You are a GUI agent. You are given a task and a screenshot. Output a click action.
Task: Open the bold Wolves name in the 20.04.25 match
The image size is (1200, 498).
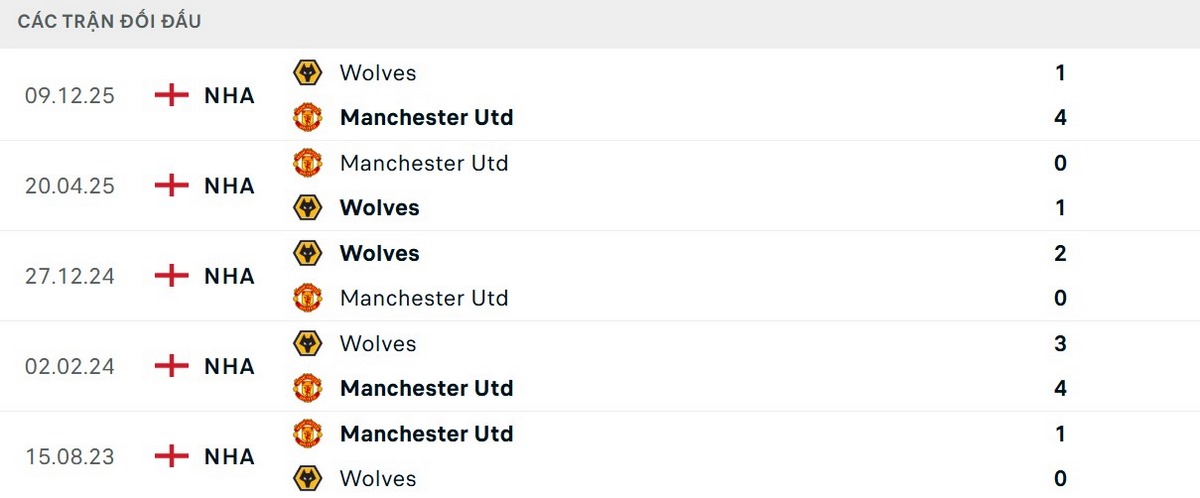click(x=379, y=208)
